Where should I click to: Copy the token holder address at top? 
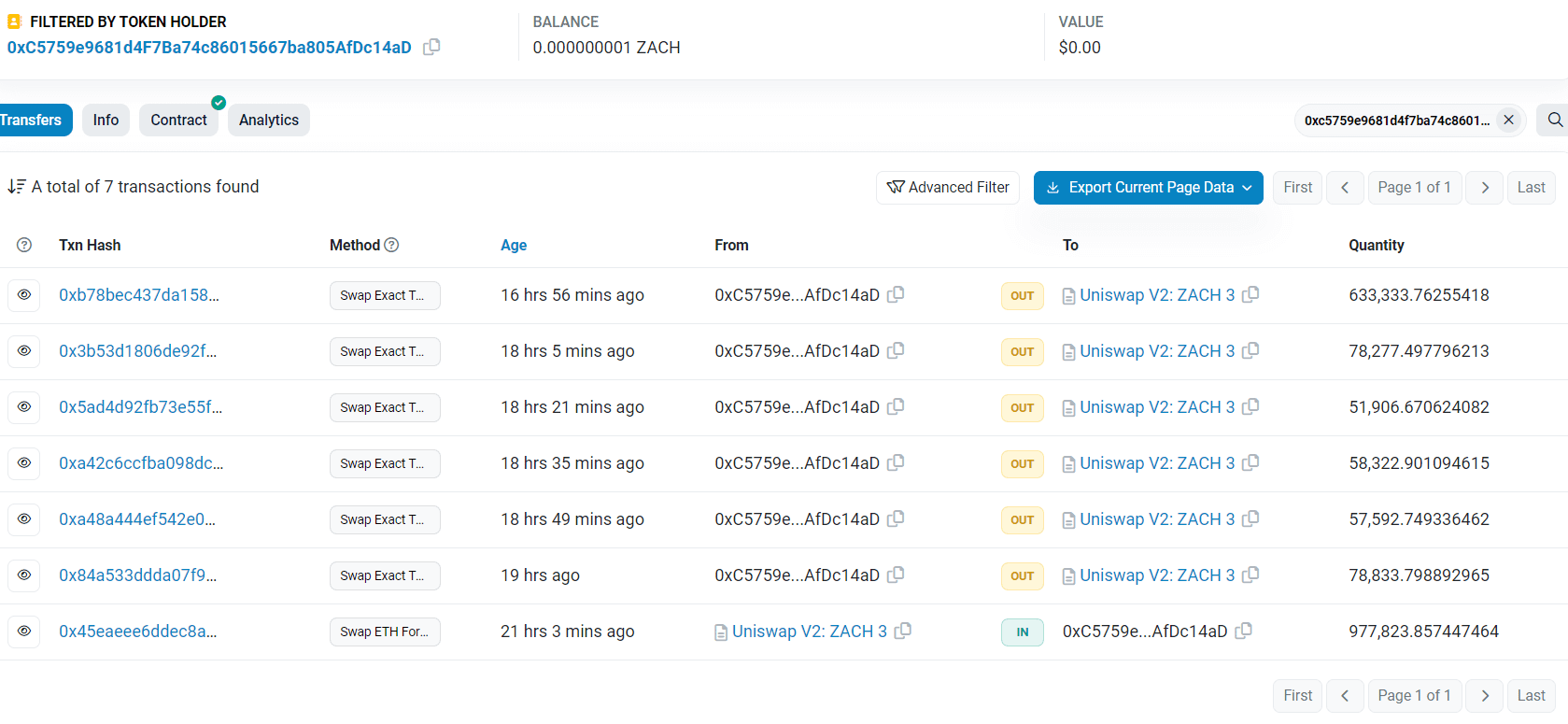pyautogui.click(x=431, y=47)
